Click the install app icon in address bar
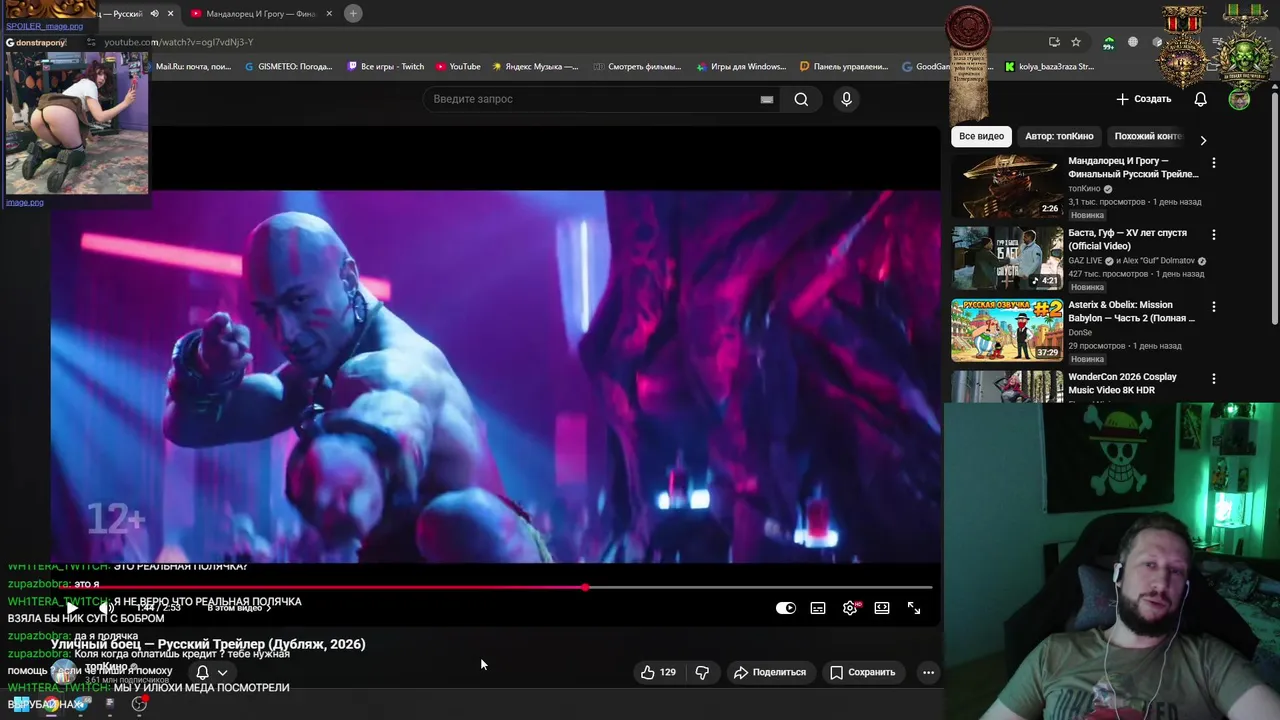The image size is (1280, 720). coord(1054,42)
